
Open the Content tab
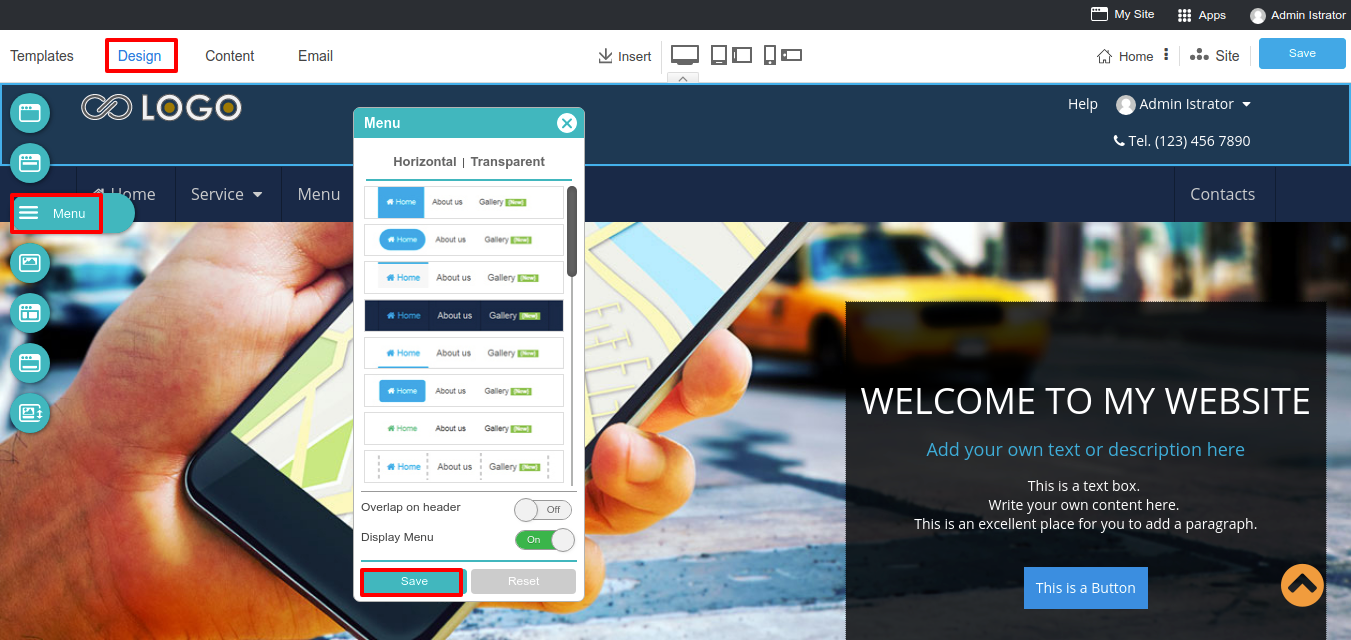point(230,56)
